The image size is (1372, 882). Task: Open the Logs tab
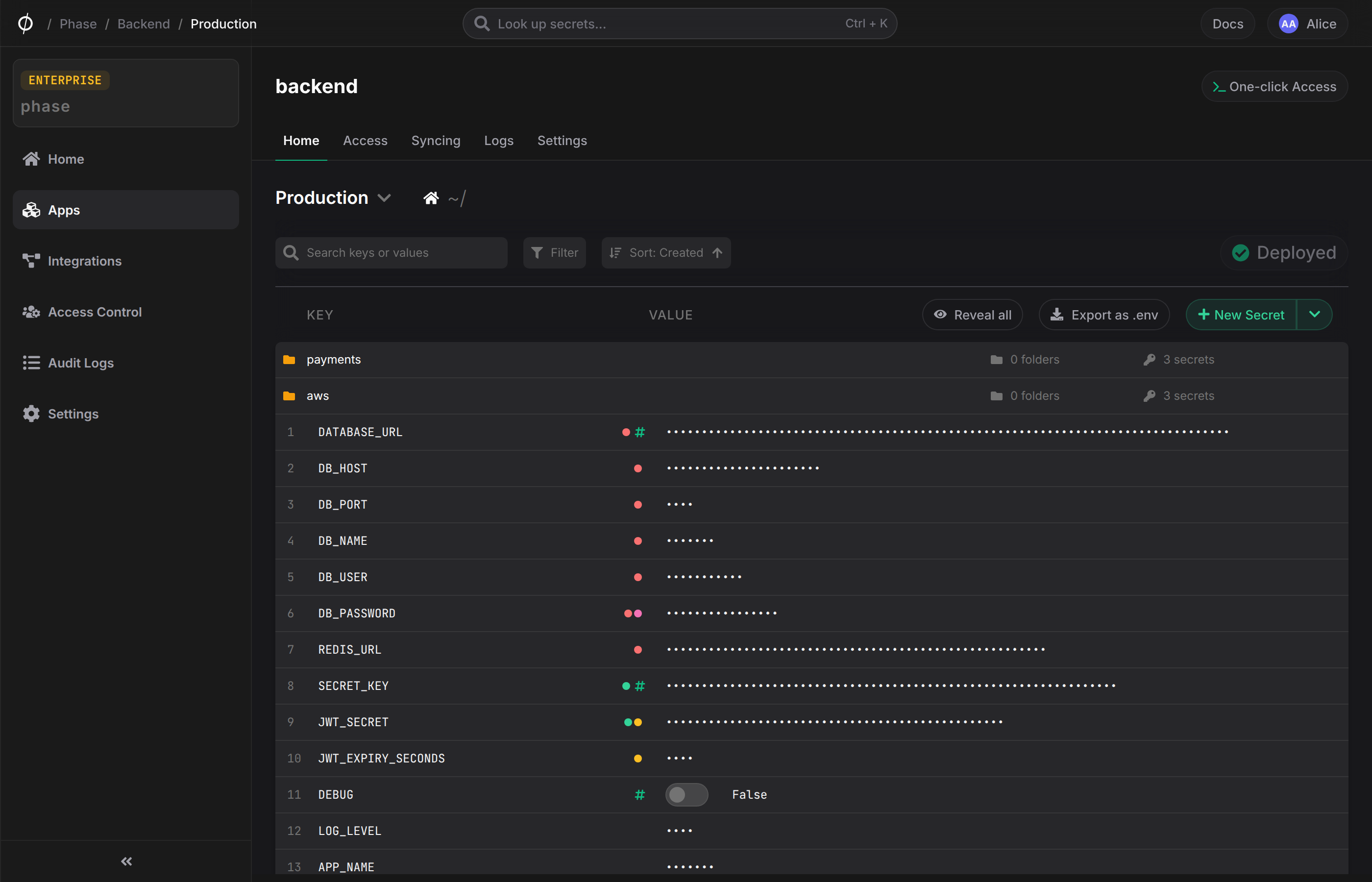tap(498, 140)
